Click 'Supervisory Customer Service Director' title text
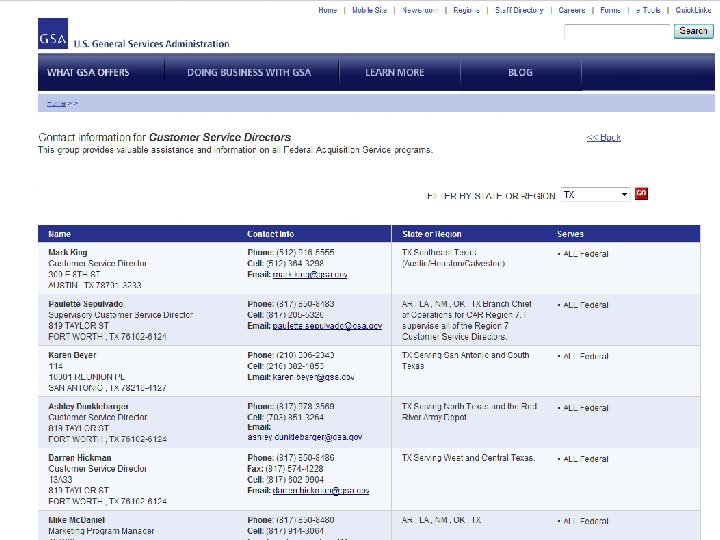The height and width of the screenshot is (540, 720). (120, 315)
